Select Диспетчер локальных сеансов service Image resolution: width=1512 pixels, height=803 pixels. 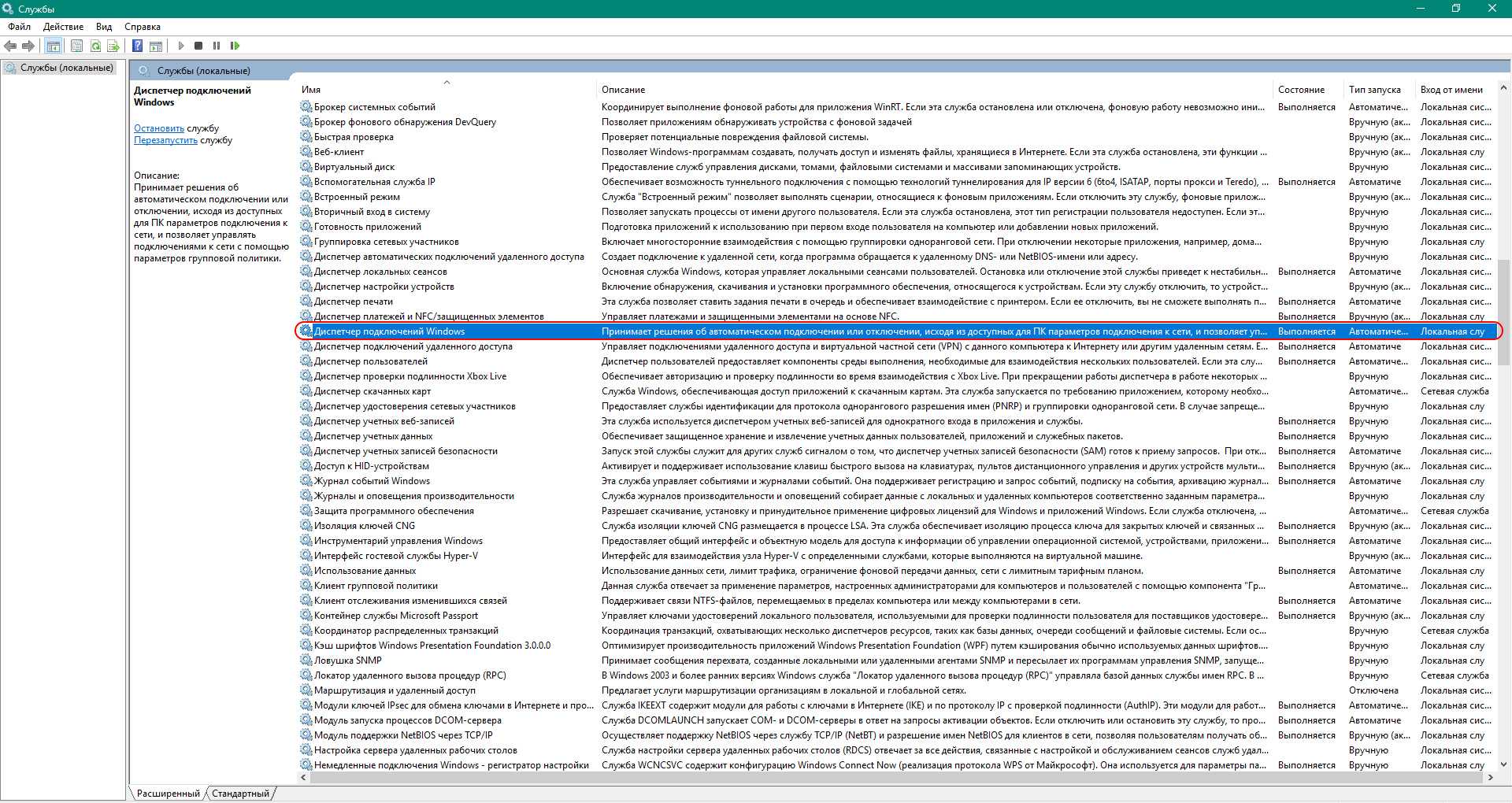click(x=380, y=272)
